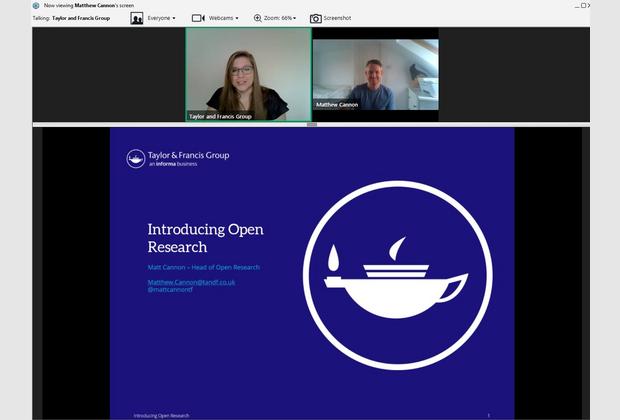This screenshot has width=620, height=420.
Task: Open the Webcams dropdown menu
Action: [x=223, y=18]
